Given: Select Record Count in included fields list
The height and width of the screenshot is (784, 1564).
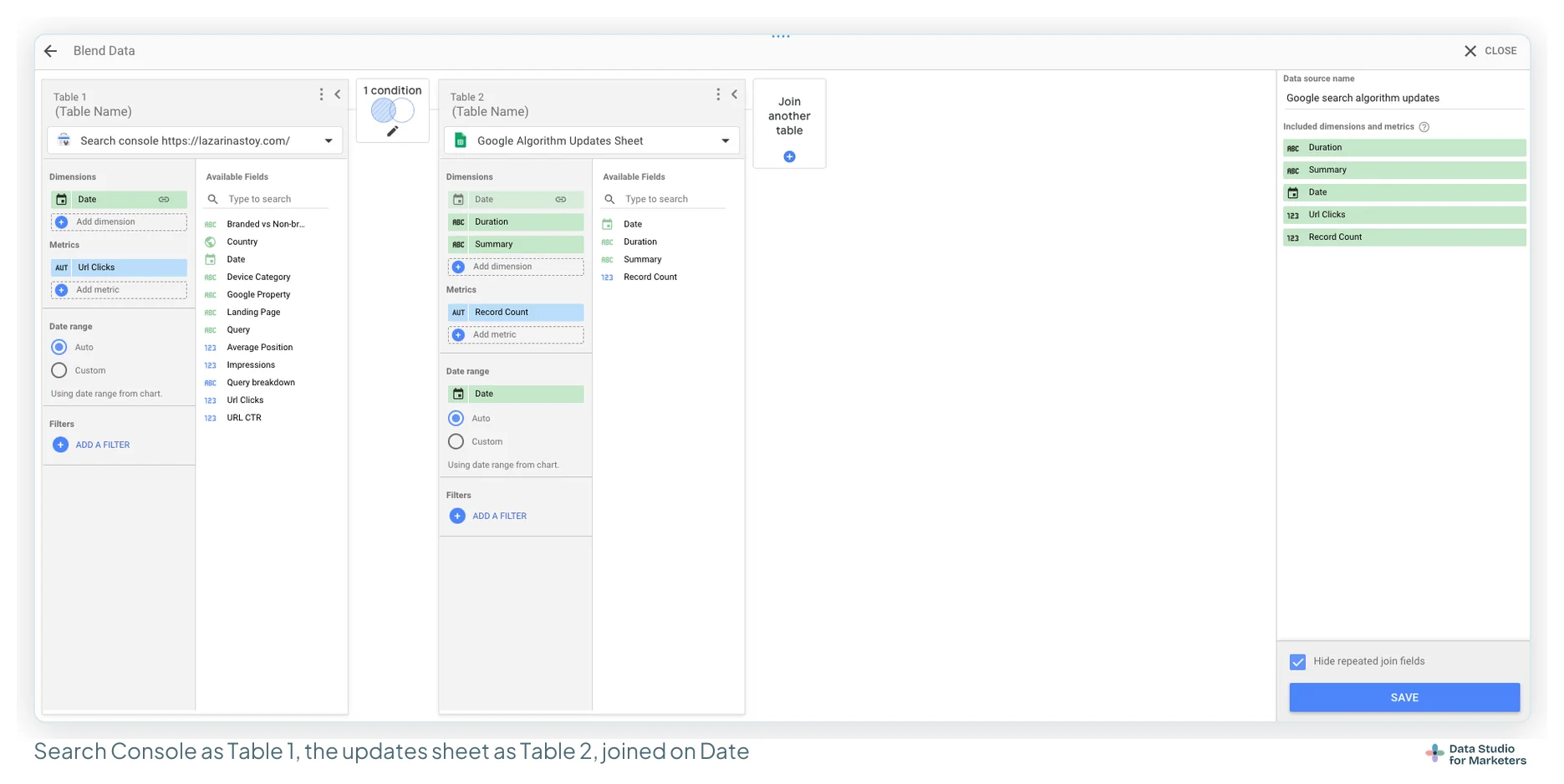Looking at the screenshot, I should [1404, 237].
